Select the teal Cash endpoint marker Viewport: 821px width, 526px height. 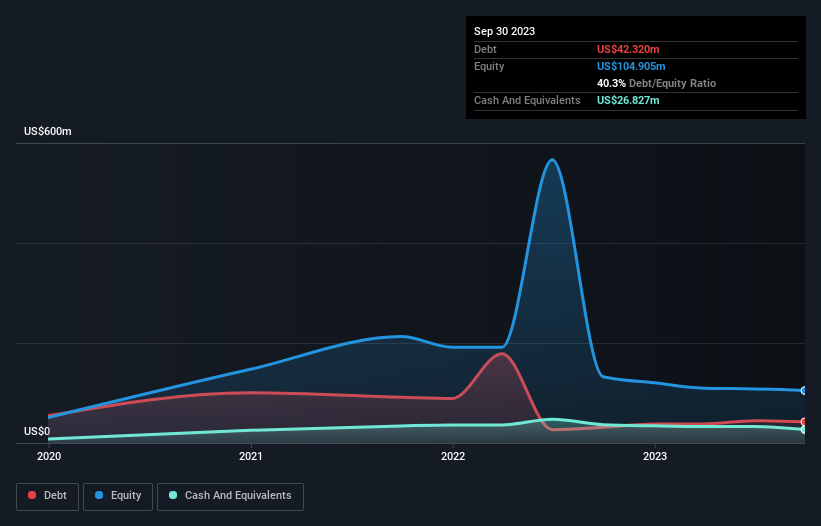[x=804, y=429]
